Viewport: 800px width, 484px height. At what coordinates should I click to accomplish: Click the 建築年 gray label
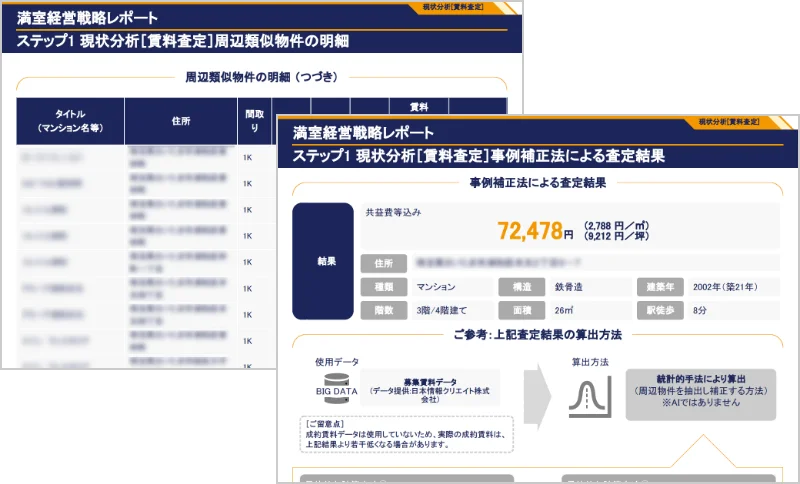pos(658,287)
